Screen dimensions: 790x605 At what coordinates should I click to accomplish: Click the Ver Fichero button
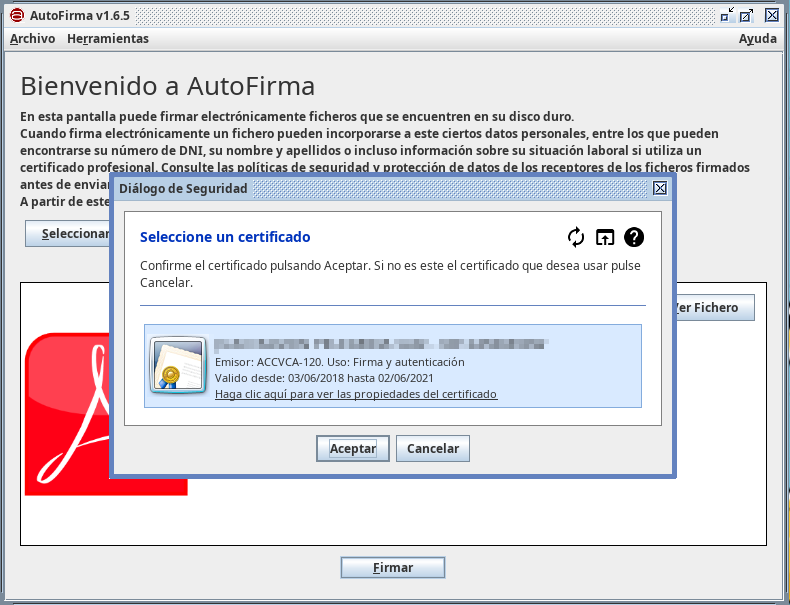coord(712,307)
